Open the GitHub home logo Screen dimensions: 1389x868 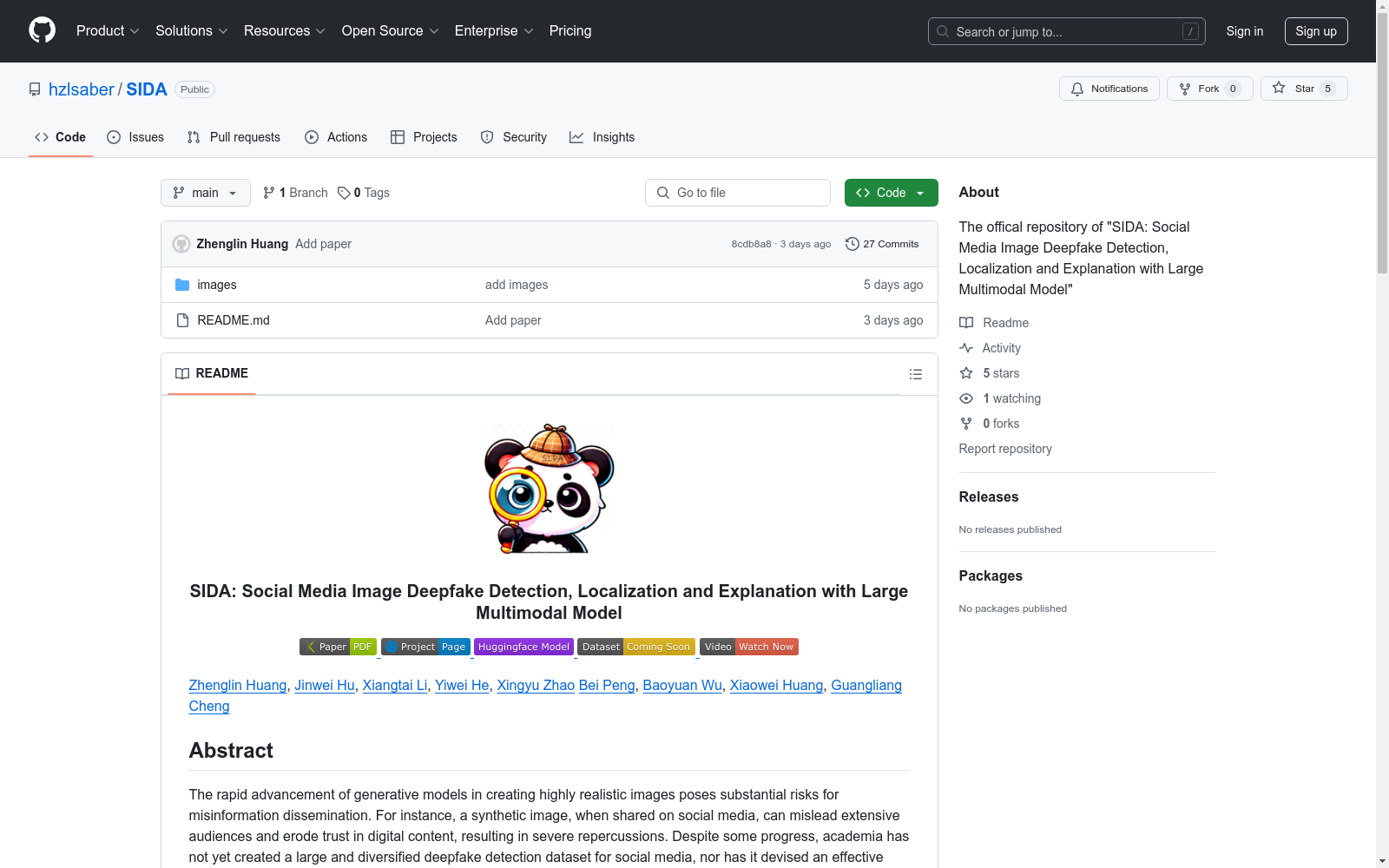pyautogui.click(x=42, y=30)
